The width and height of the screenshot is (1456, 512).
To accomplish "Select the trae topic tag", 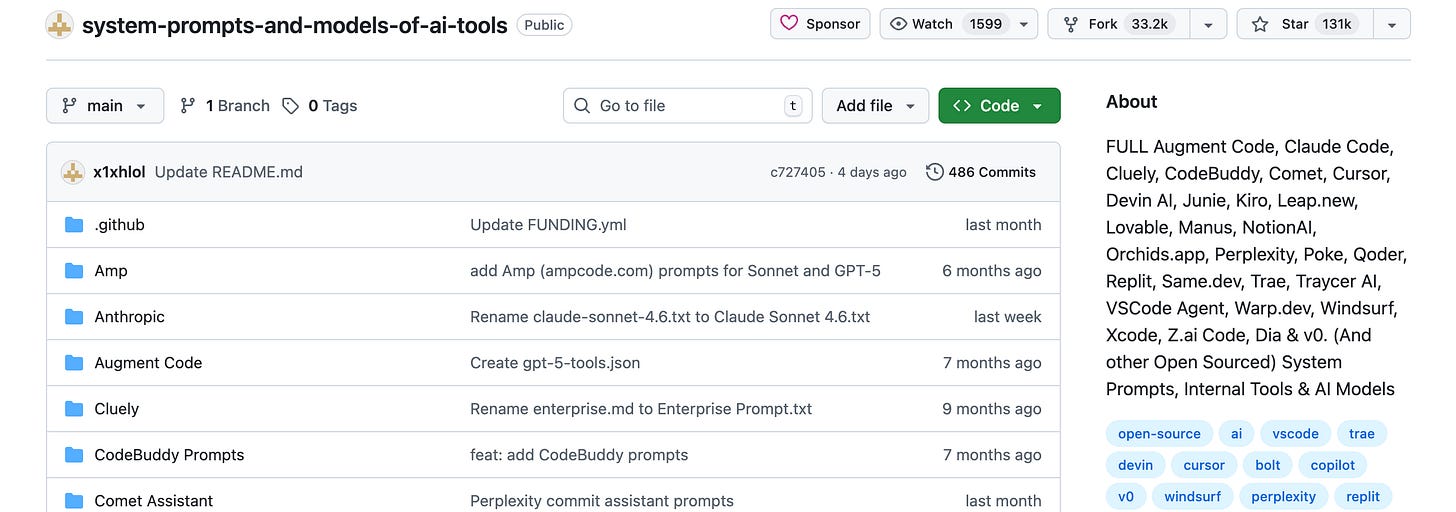I will (x=1362, y=433).
